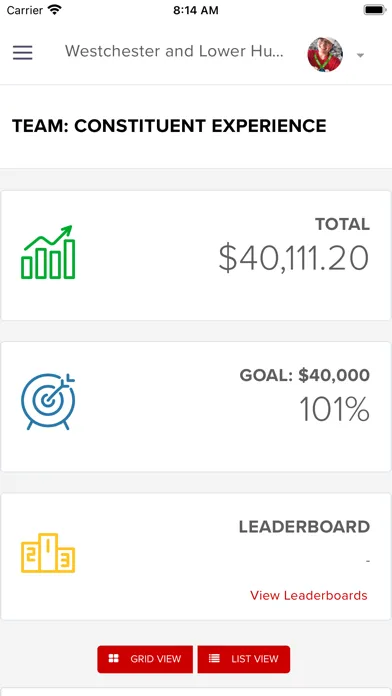Open Westchester and Lower Hu... event title

point(174,51)
